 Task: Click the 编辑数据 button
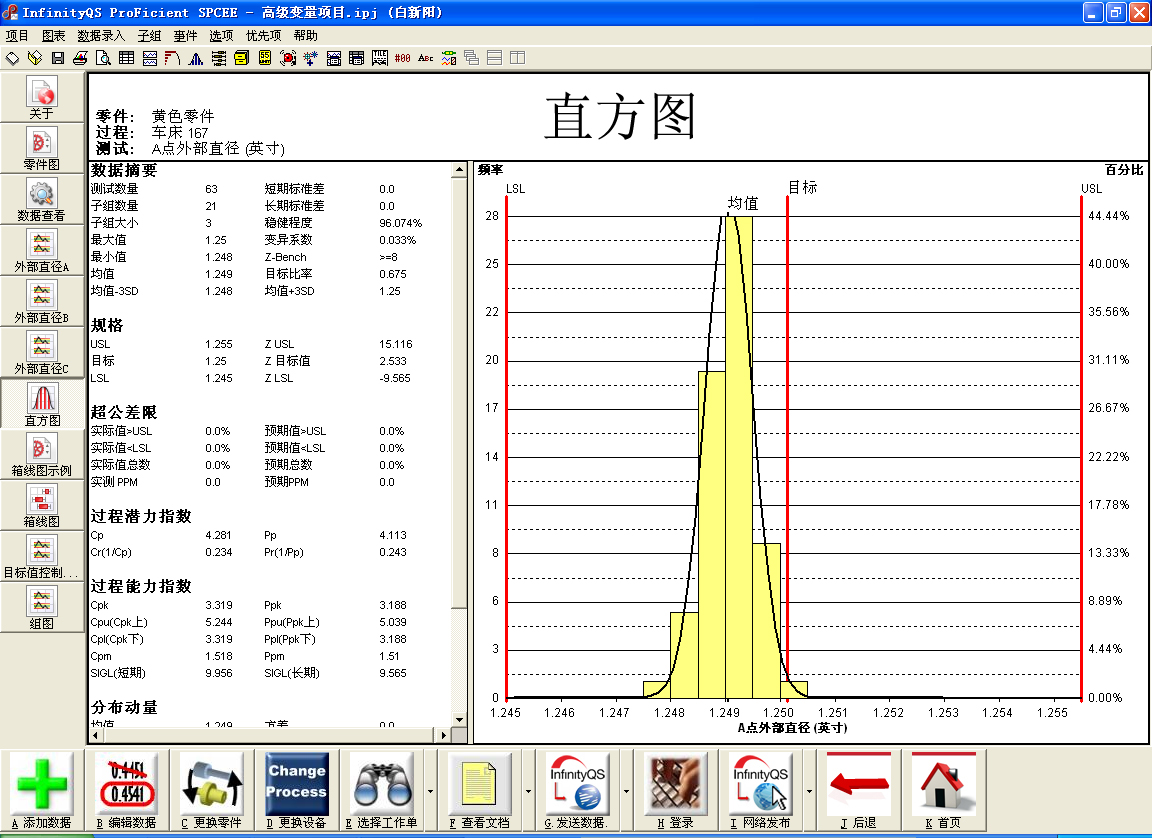tap(126, 790)
